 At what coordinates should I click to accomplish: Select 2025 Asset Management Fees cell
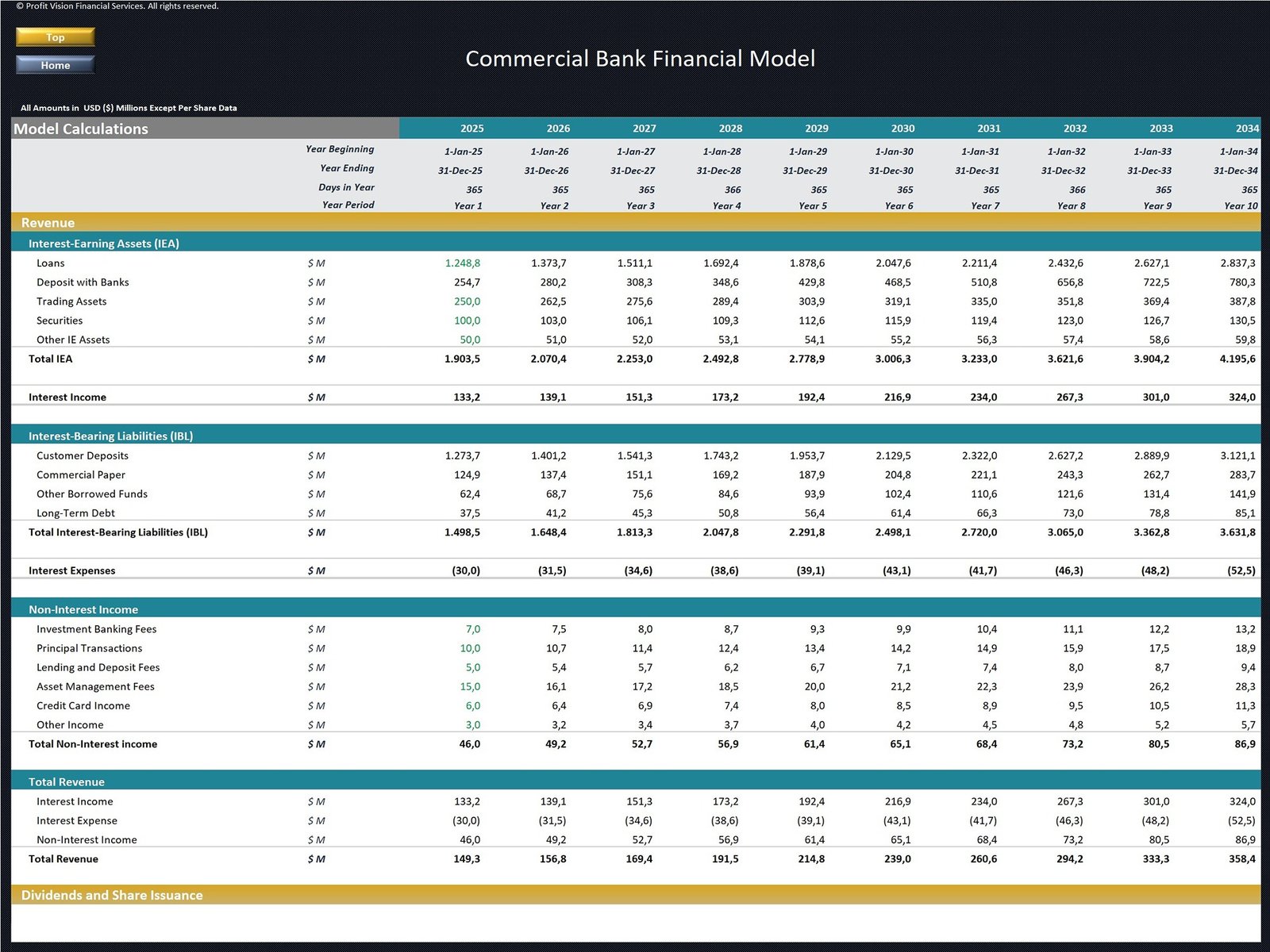[470, 686]
